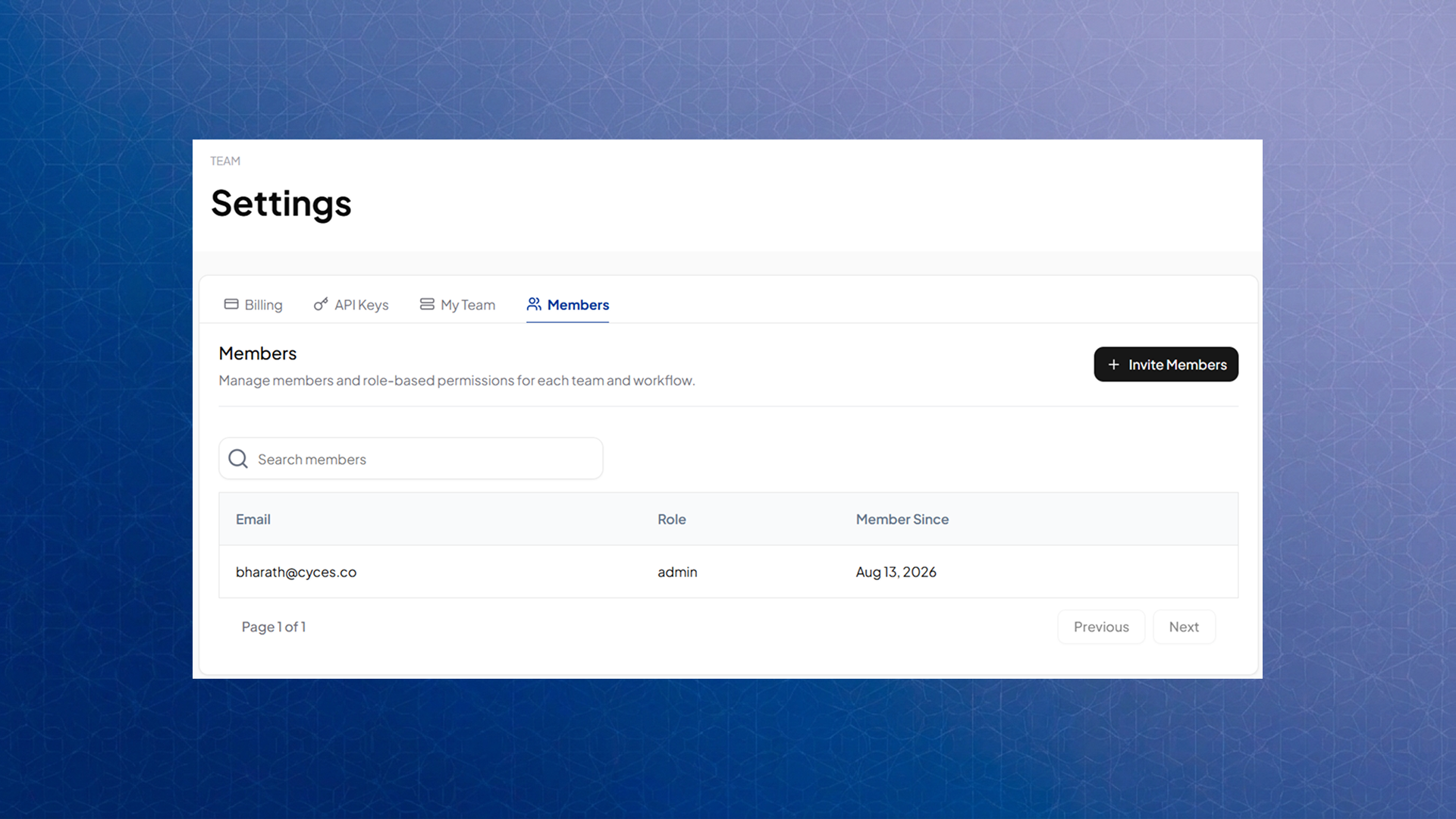Go to the Next page
The height and width of the screenshot is (819, 1456).
coord(1184,627)
